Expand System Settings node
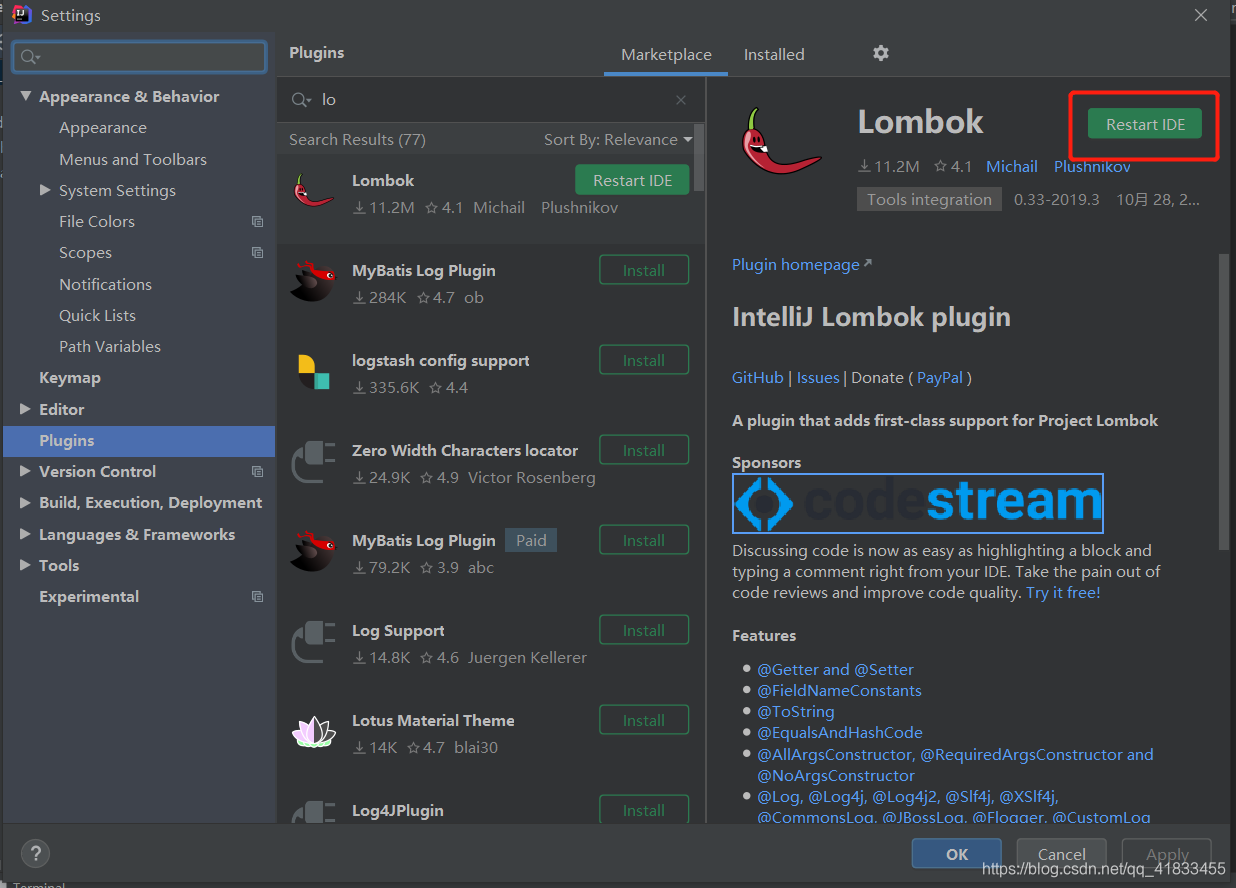This screenshot has height=888, width=1236. pos(45,190)
